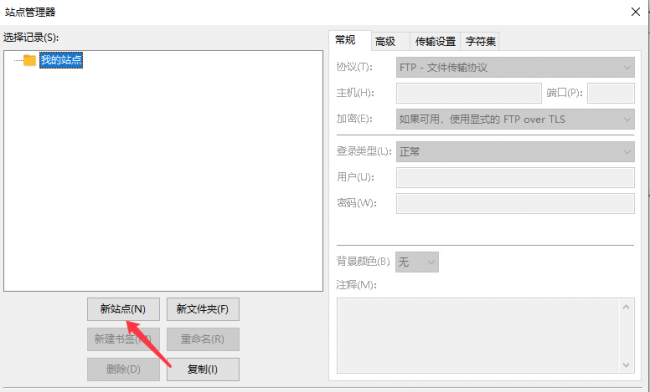Click inside the 注释 comments text area

coord(478,336)
